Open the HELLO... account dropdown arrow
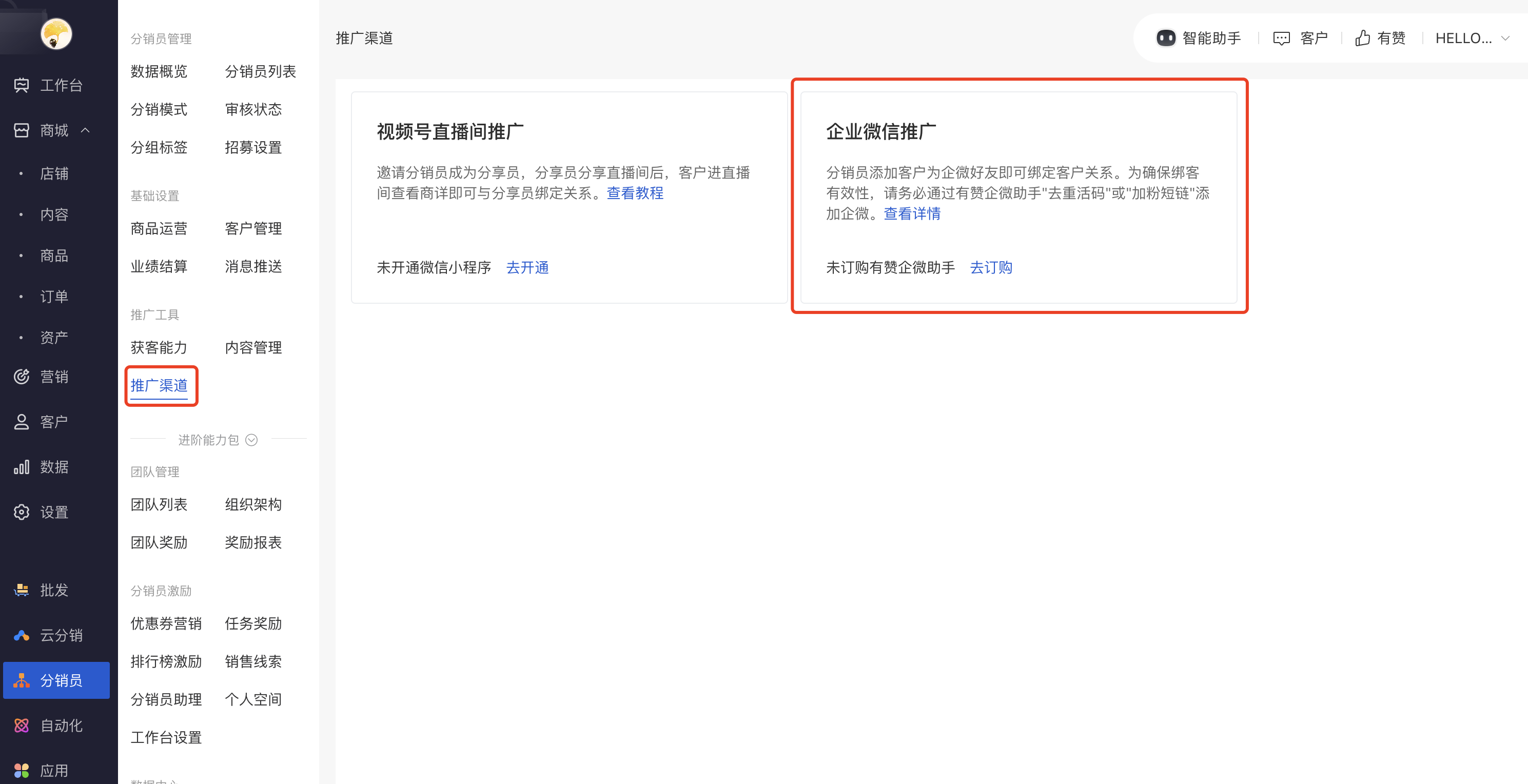 point(1505,38)
